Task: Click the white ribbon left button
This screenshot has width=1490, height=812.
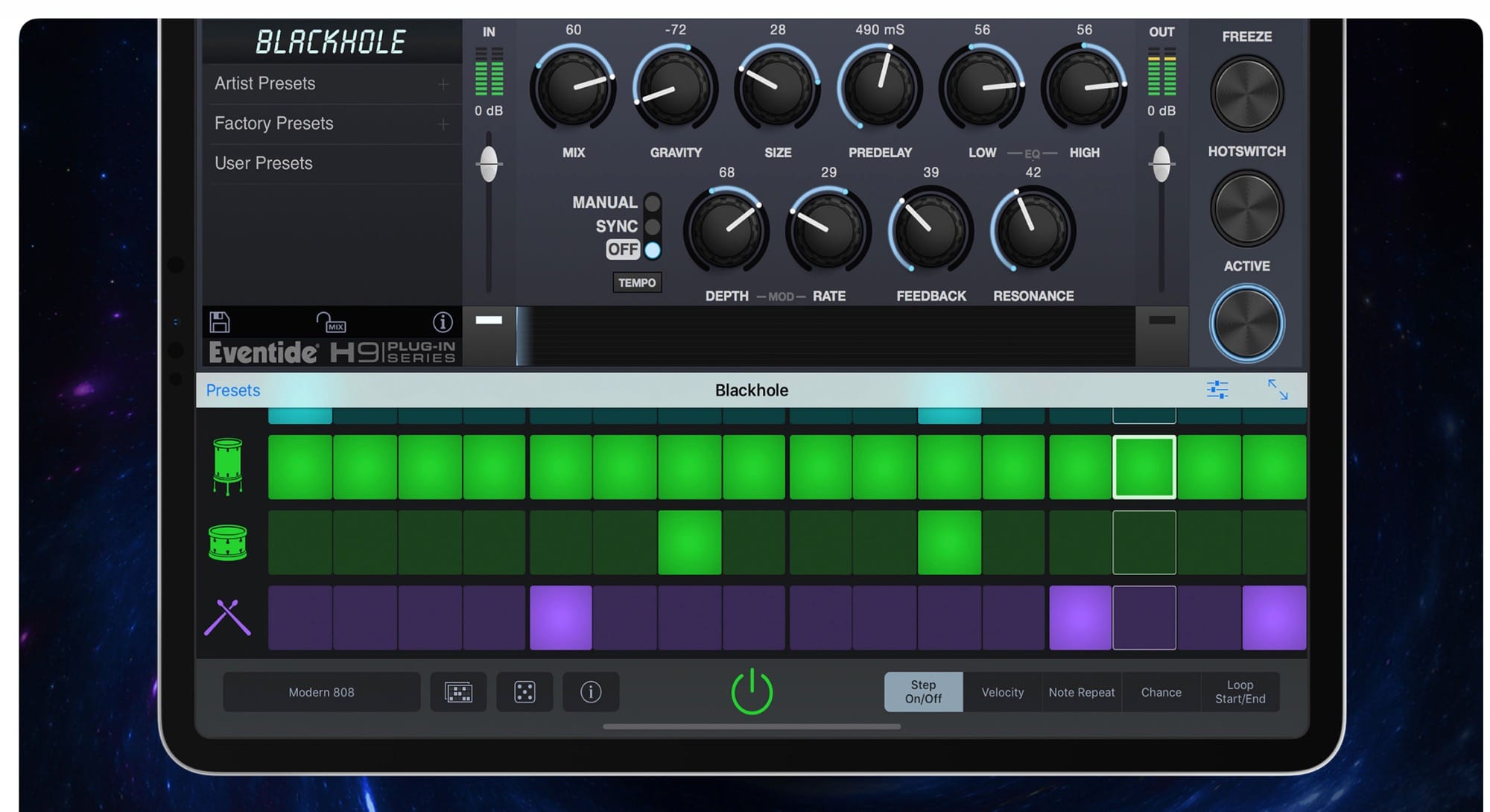Action: (489, 320)
